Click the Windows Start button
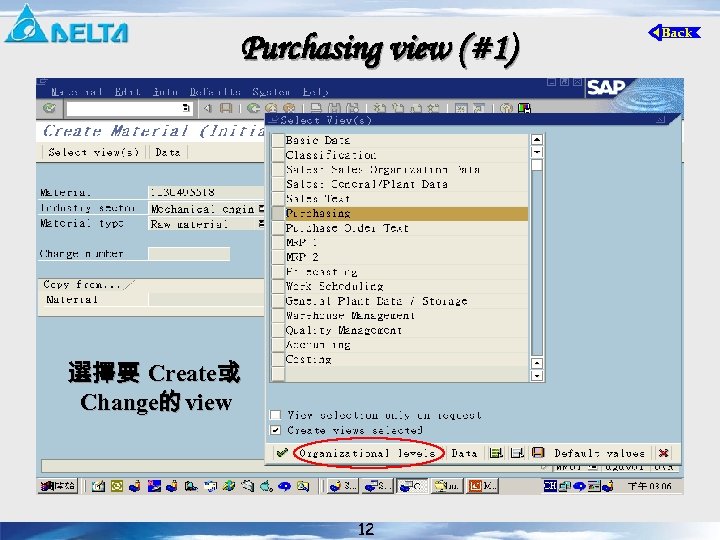Image resolution: width=720 pixels, height=540 pixels. coord(57,486)
